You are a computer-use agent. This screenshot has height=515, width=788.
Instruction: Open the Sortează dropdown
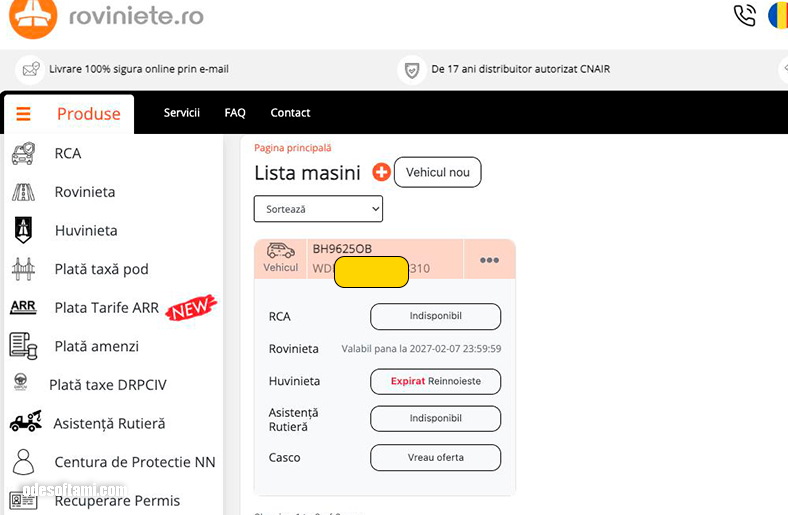(318, 209)
